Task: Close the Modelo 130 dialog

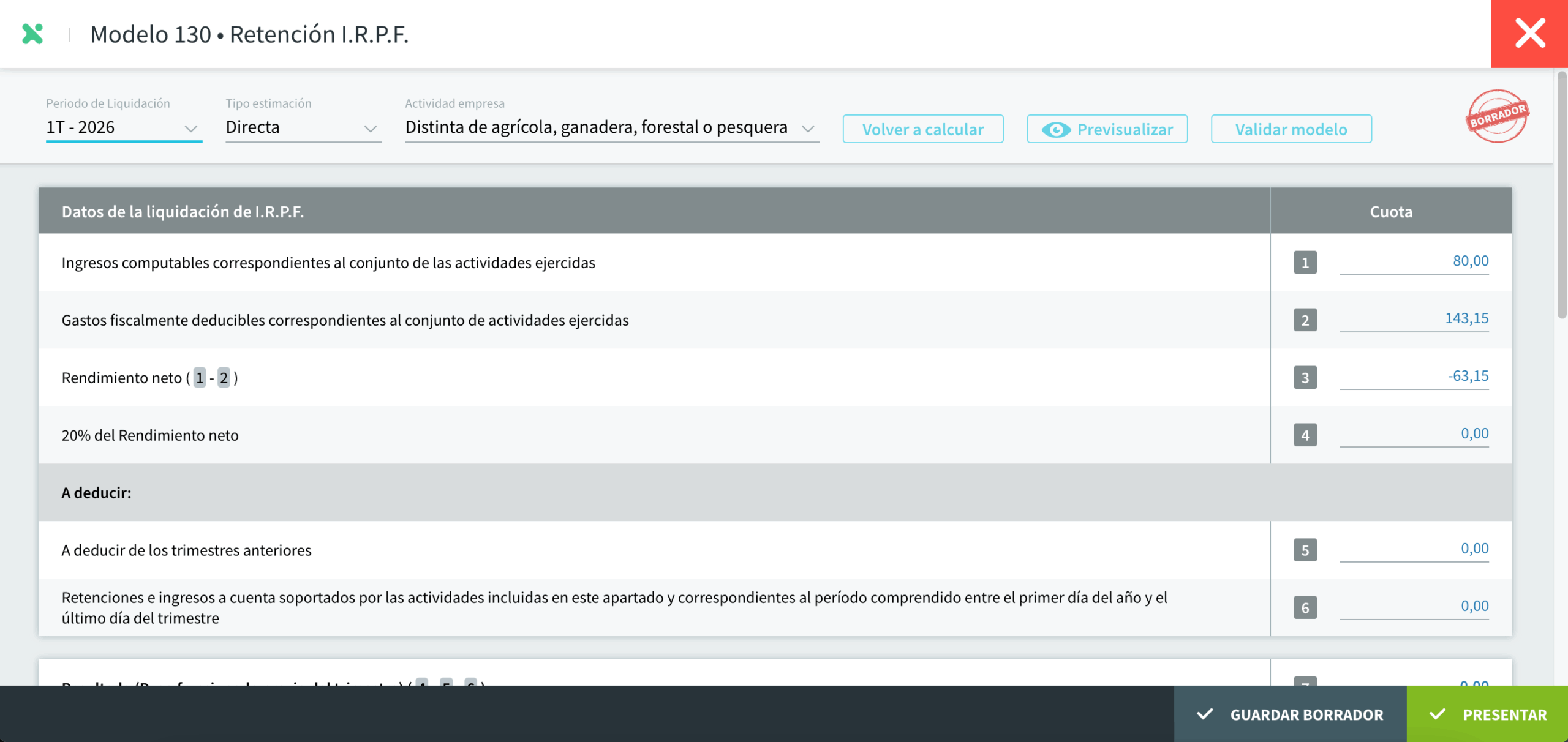Action: (1529, 34)
